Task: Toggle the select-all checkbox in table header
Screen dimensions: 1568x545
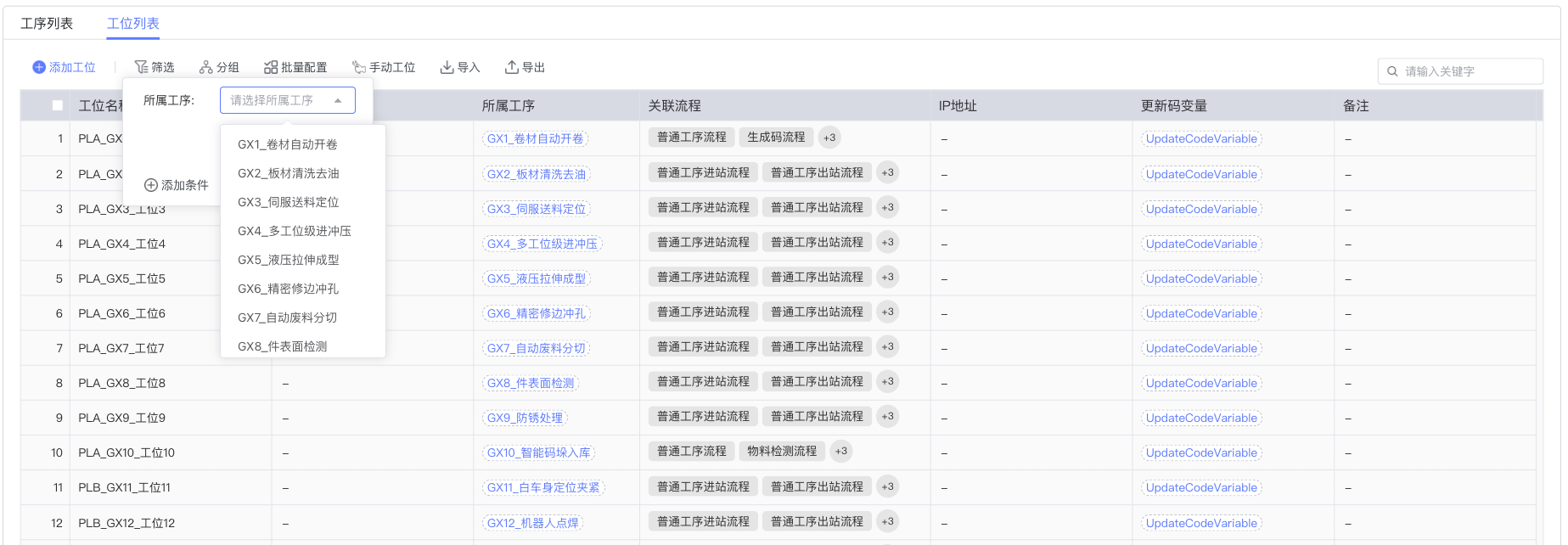Action: point(58,105)
